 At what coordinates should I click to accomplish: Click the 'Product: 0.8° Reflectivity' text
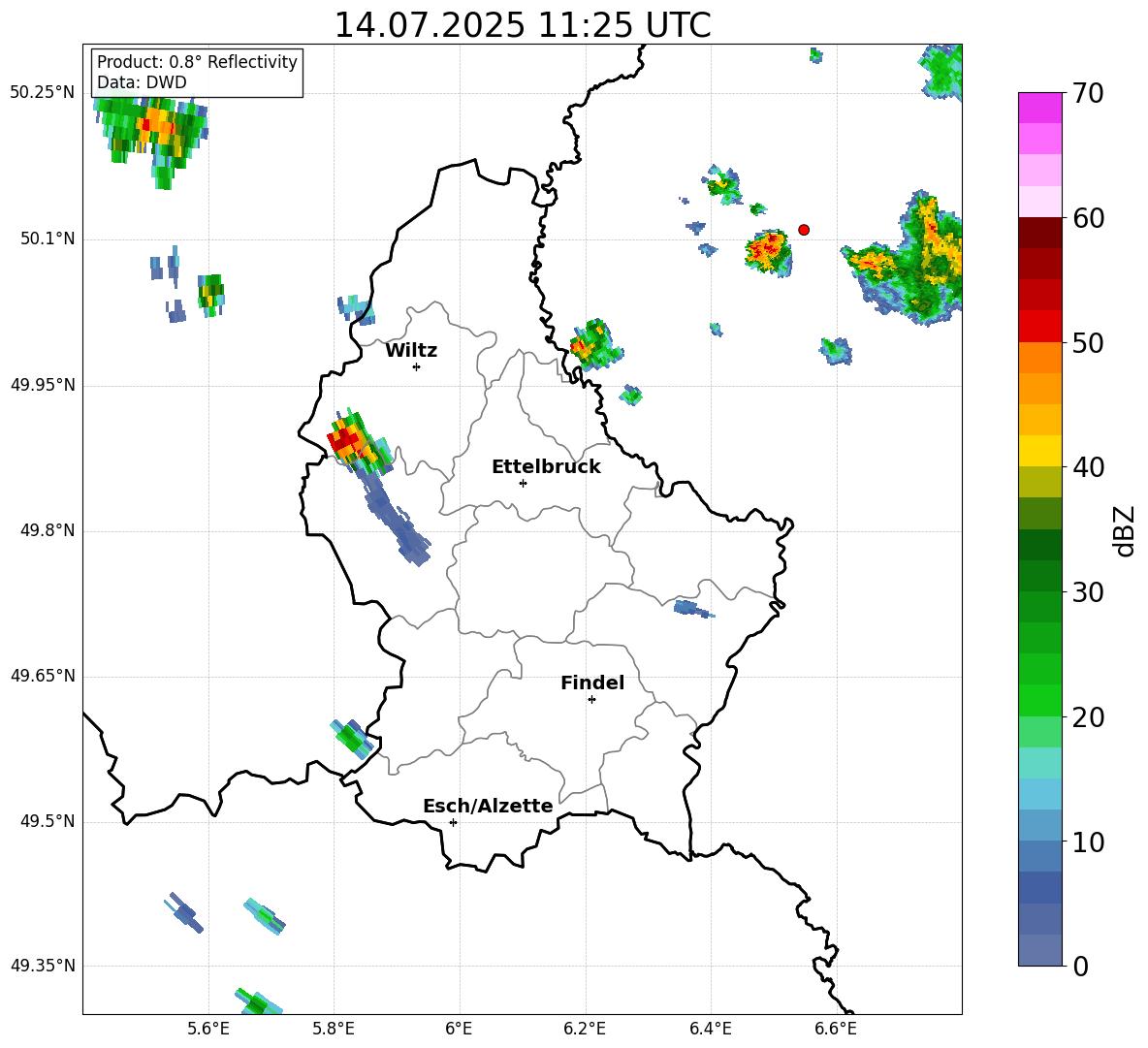197,61
